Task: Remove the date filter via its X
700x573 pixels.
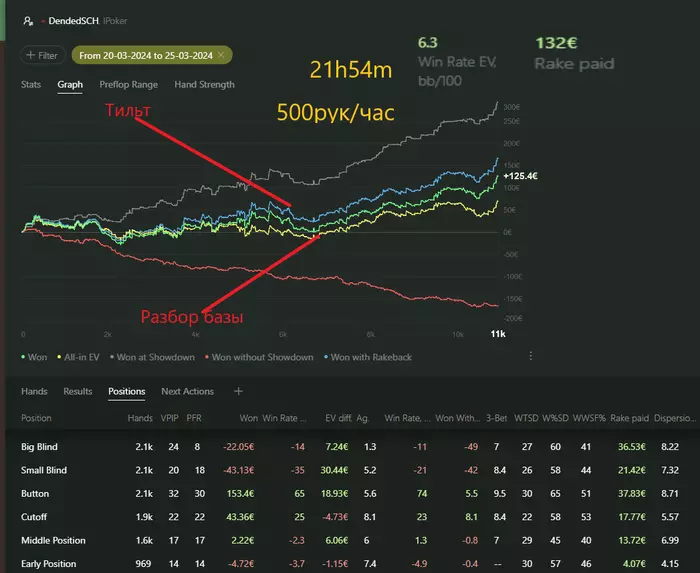Action: [221, 55]
